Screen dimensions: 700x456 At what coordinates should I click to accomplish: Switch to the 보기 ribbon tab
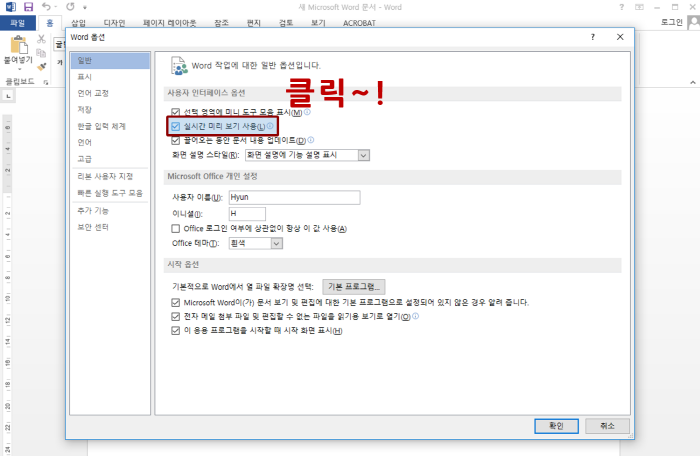click(318, 23)
